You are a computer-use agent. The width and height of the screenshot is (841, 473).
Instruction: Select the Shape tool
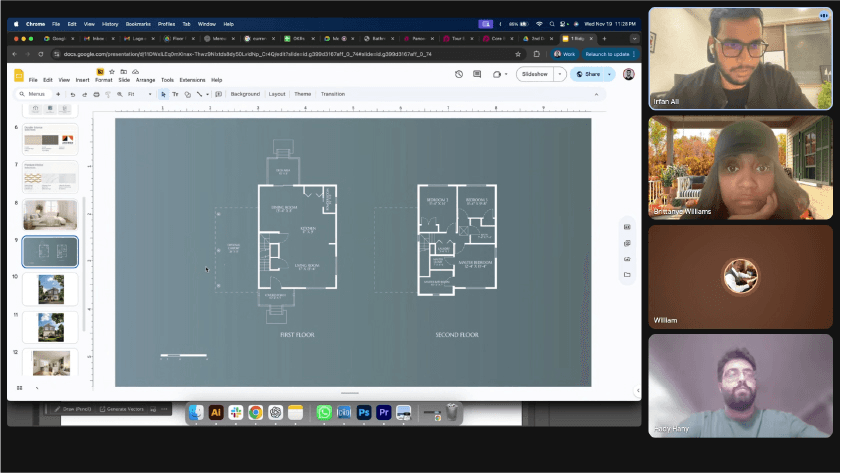tap(187, 94)
